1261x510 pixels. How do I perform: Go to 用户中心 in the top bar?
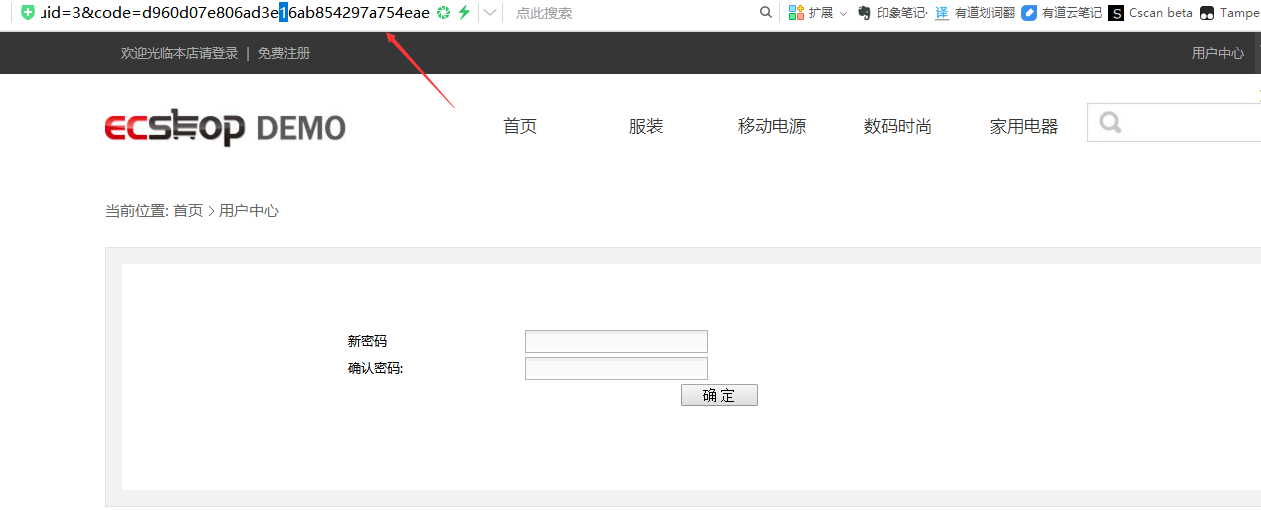1218,53
